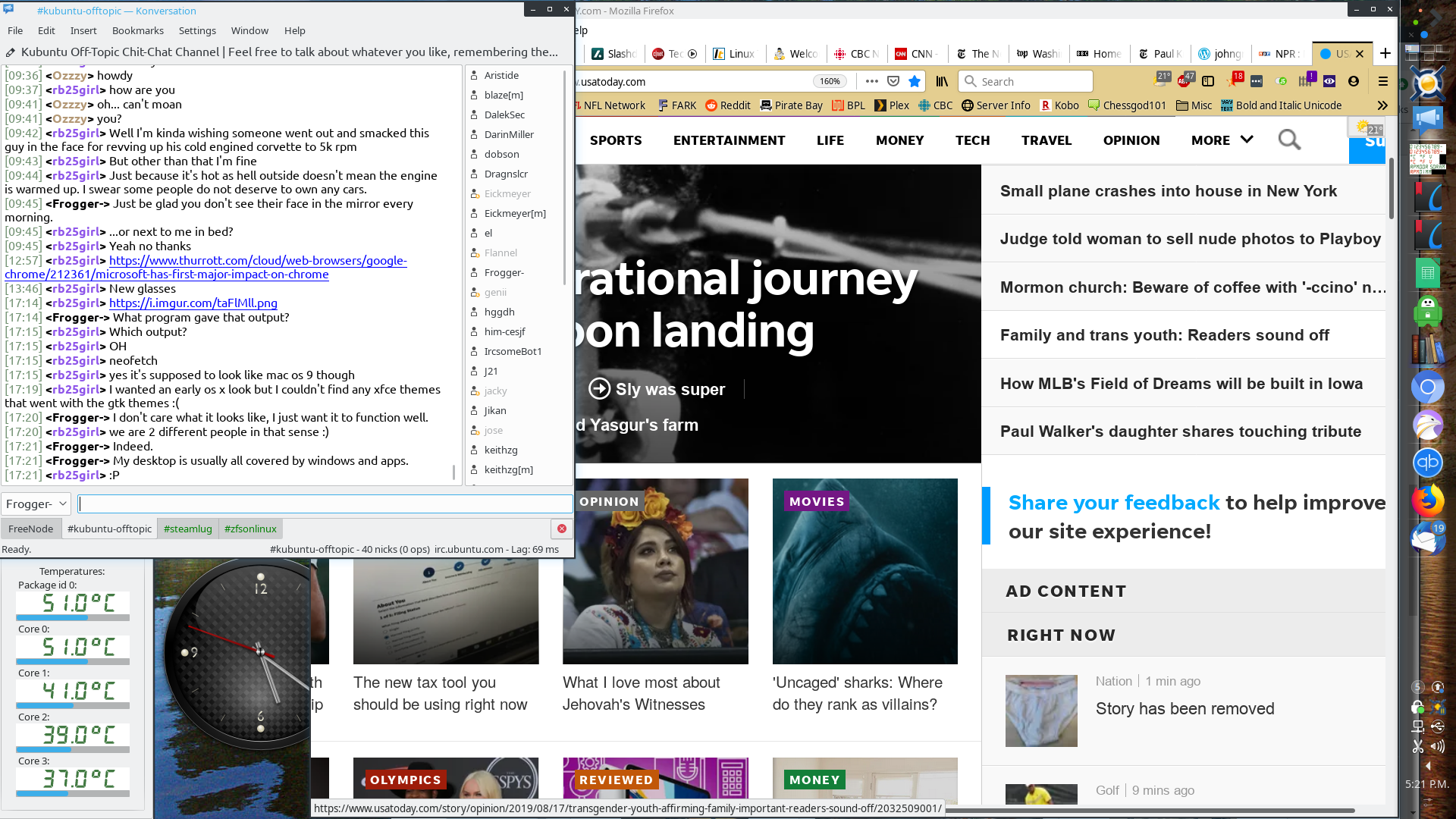Toggle Firefox sidebar icon in toolbar

(1208, 81)
